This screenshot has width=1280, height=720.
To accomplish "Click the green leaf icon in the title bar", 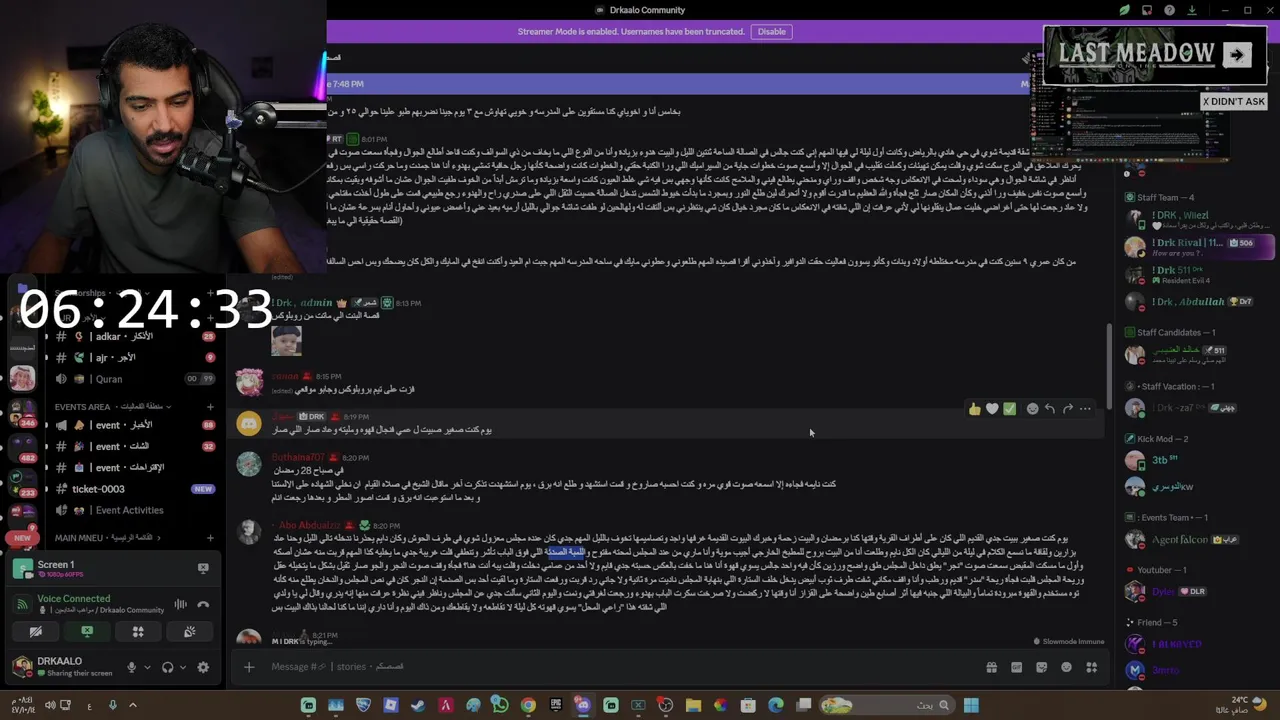I will click(x=1125, y=10).
